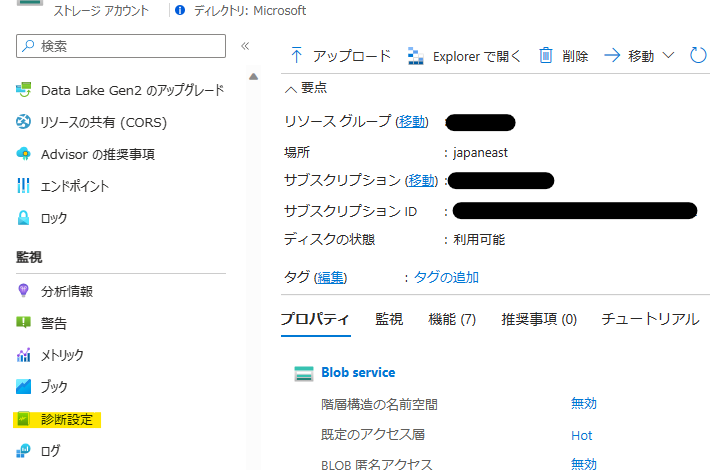Open the 機能 (7) tab
Viewport: 710px width, 470px height.
tap(452, 319)
